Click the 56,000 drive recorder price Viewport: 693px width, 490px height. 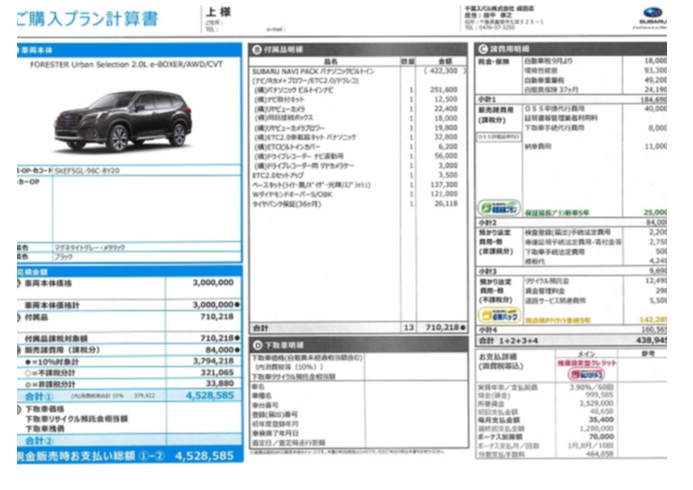[x=446, y=156]
